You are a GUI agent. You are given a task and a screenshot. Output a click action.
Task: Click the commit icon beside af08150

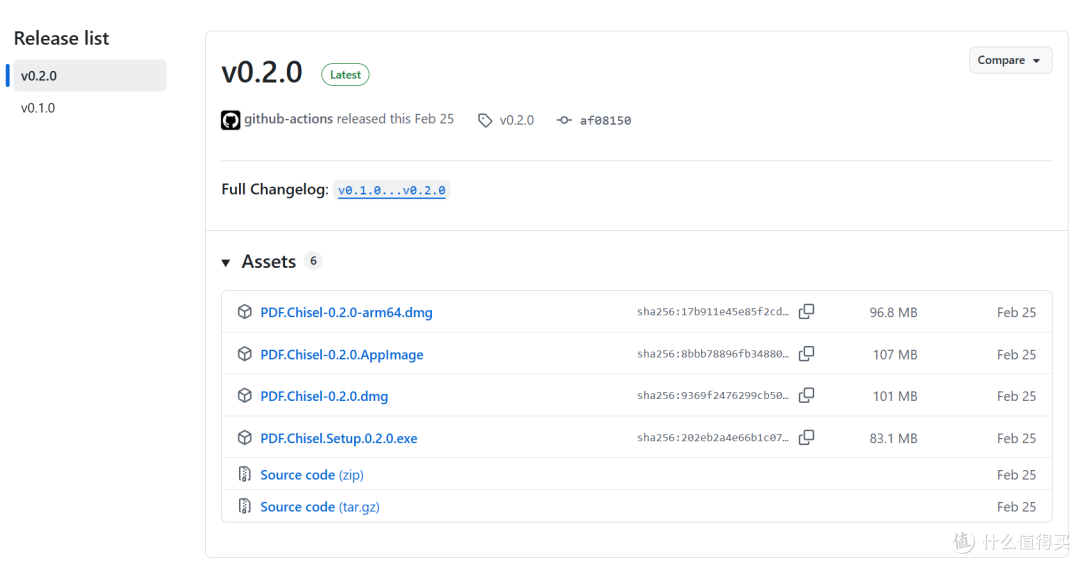click(x=564, y=121)
